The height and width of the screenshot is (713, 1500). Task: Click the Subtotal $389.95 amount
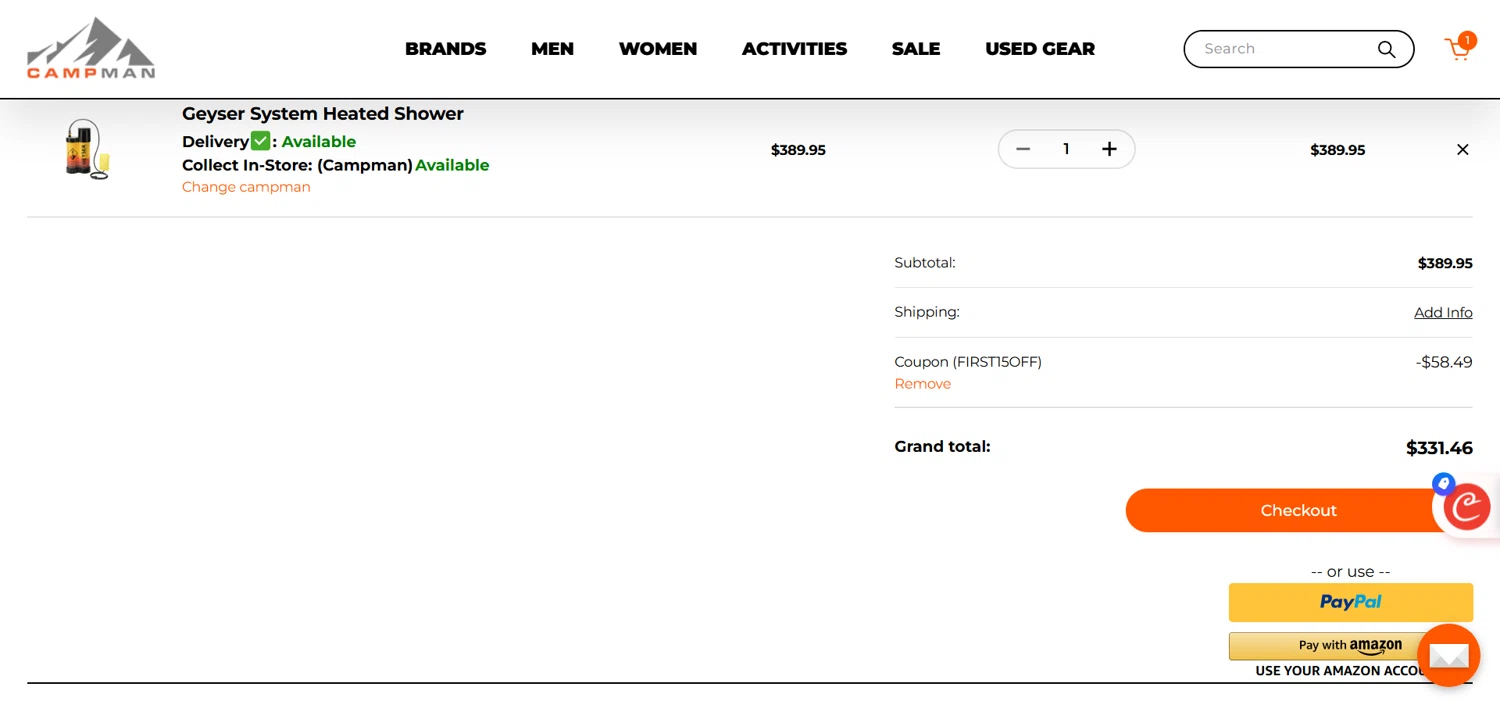1445,263
